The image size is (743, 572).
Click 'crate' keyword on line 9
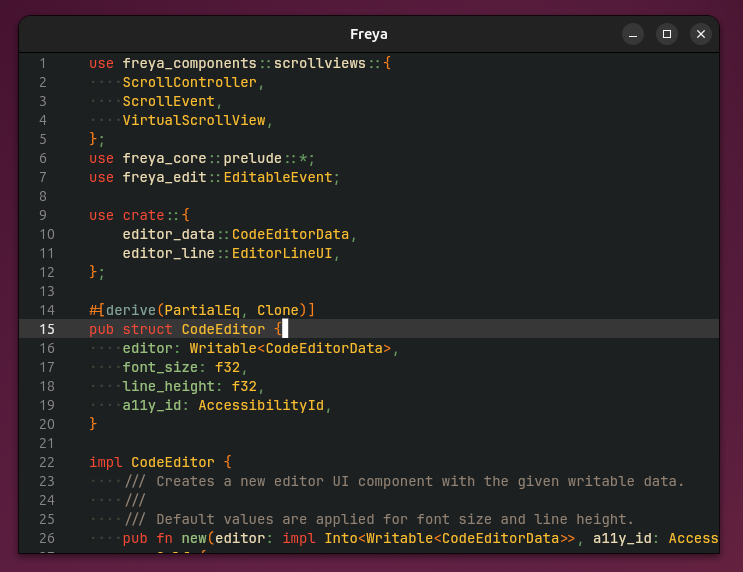click(x=144, y=215)
